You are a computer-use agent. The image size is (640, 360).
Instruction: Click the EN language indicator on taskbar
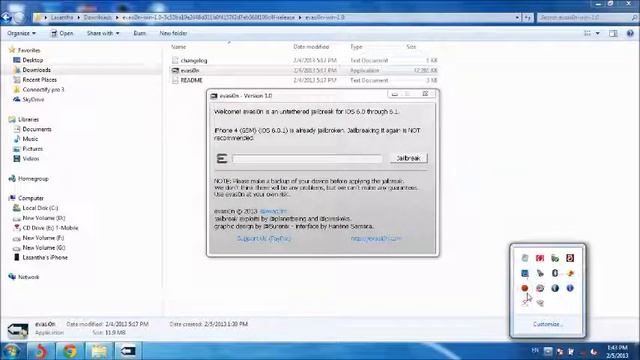(x=535, y=351)
